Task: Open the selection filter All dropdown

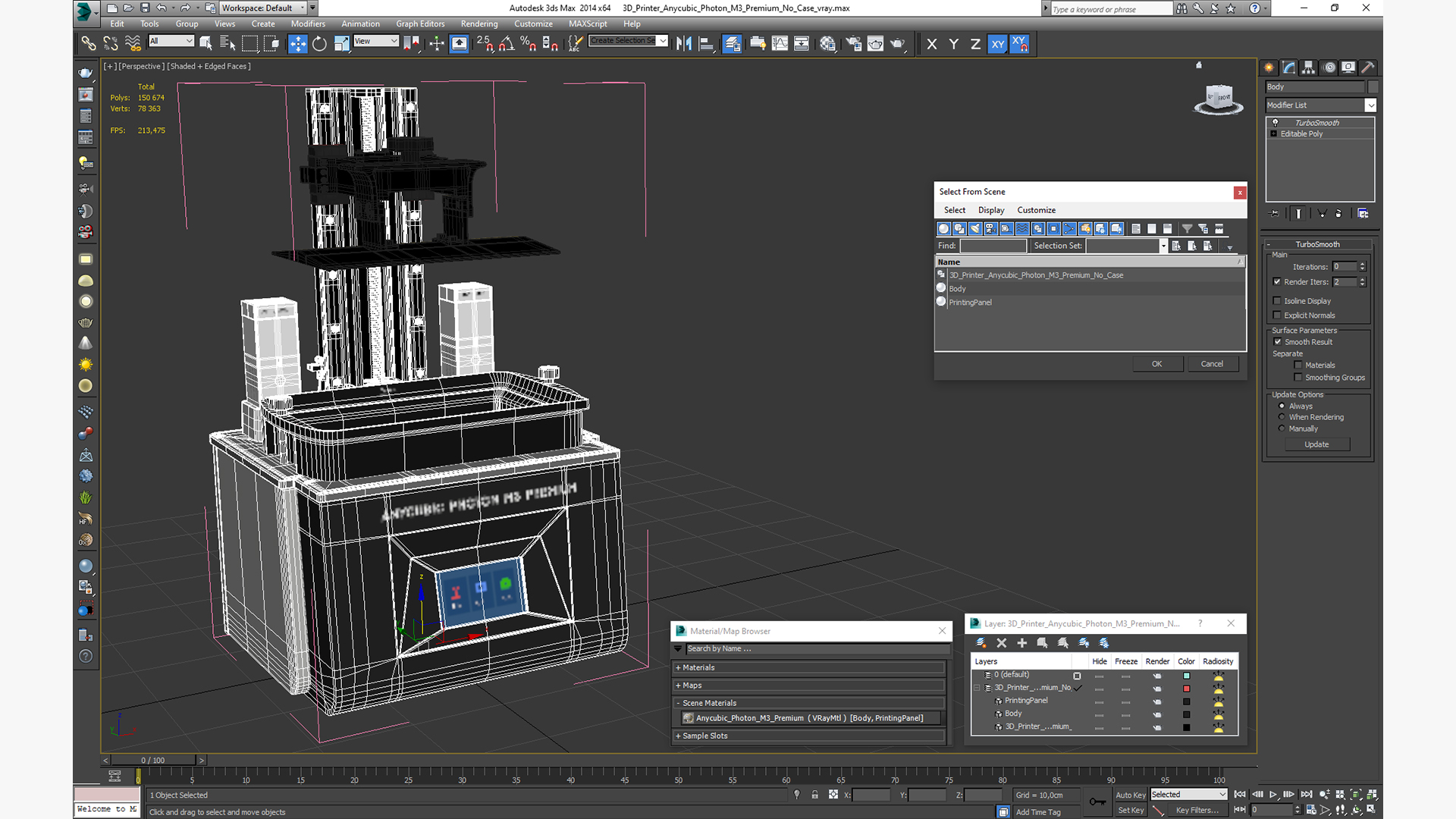Action: [x=171, y=41]
